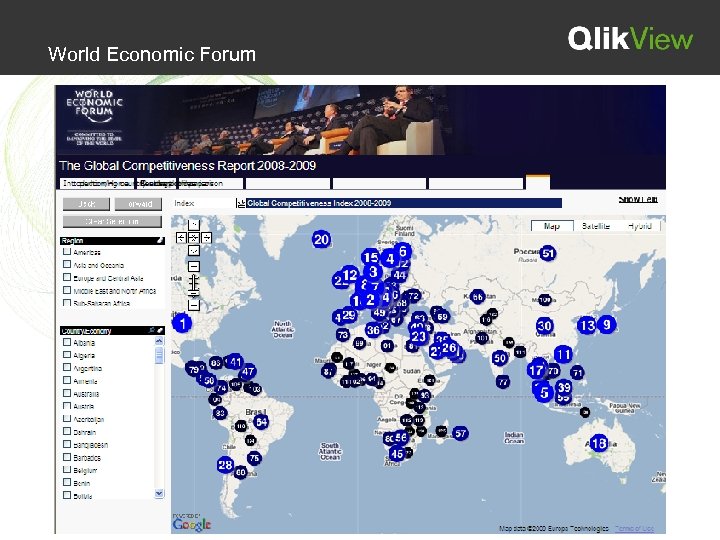The height and width of the screenshot is (540, 720).
Task: Click marker 30 on China
Action: pos(544,326)
